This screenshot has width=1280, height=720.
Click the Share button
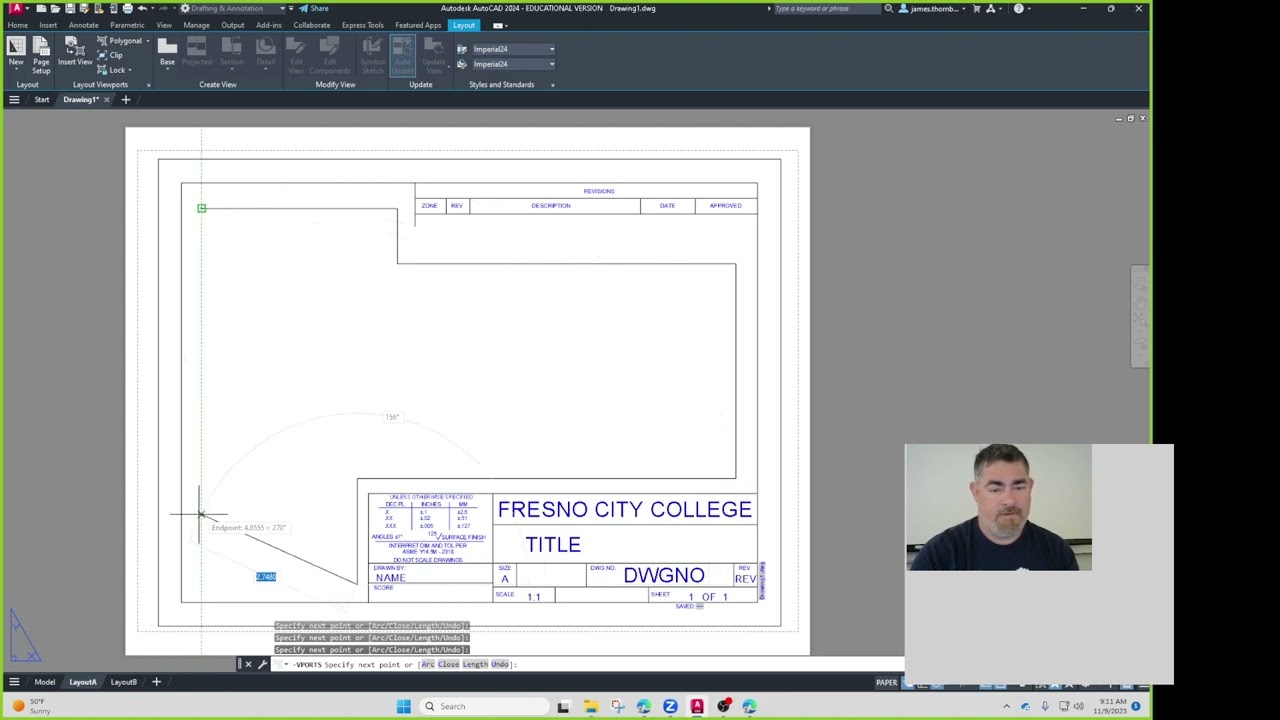(314, 8)
